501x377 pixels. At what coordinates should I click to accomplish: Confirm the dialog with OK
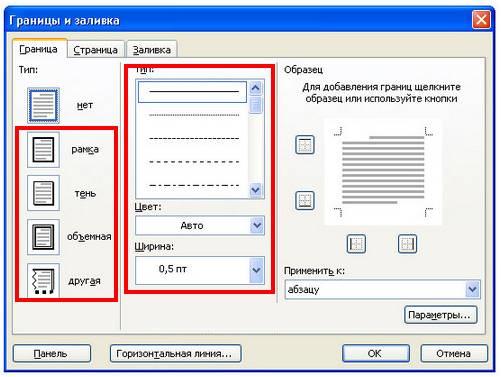click(x=376, y=353)
